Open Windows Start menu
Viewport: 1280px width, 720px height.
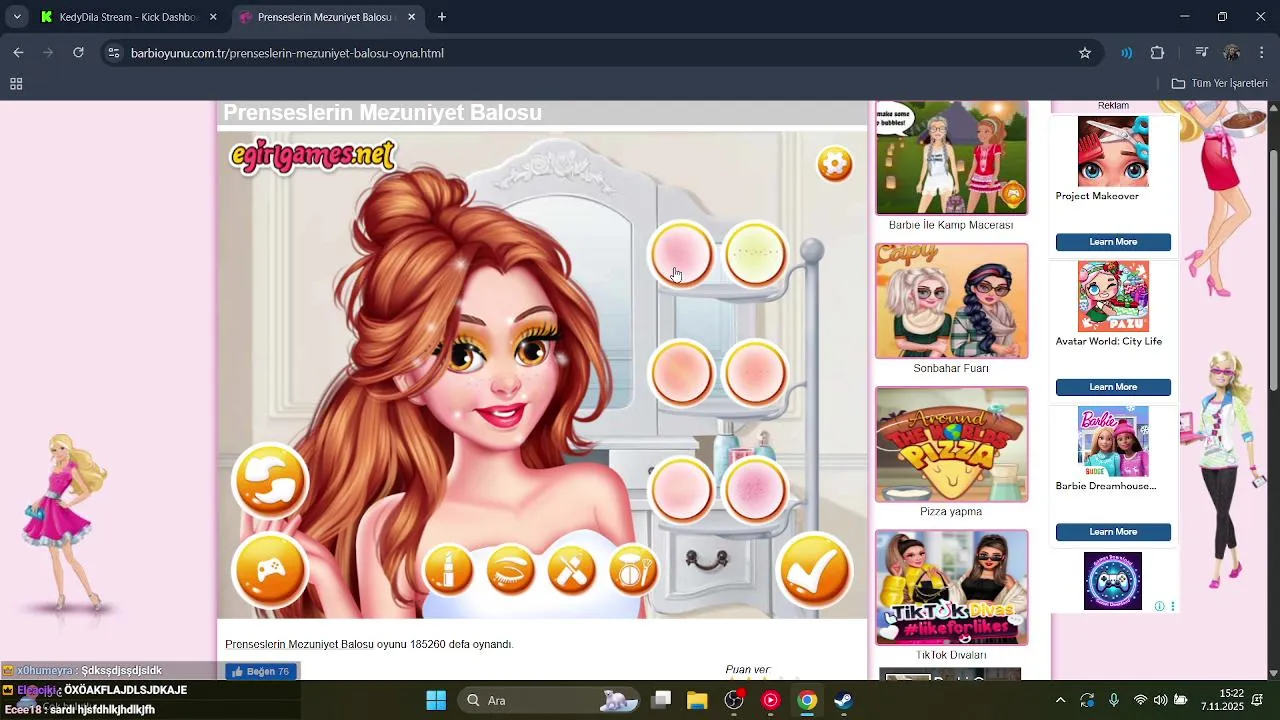point(436,700)
